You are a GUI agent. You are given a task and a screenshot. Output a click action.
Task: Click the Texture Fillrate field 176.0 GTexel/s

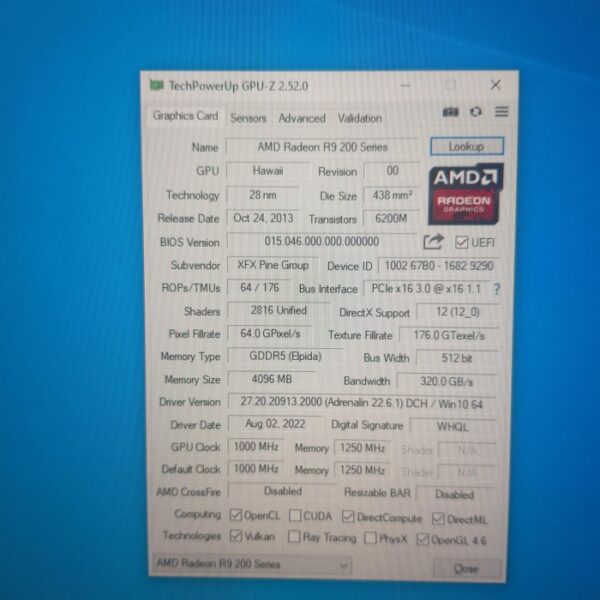coord(449,336)
